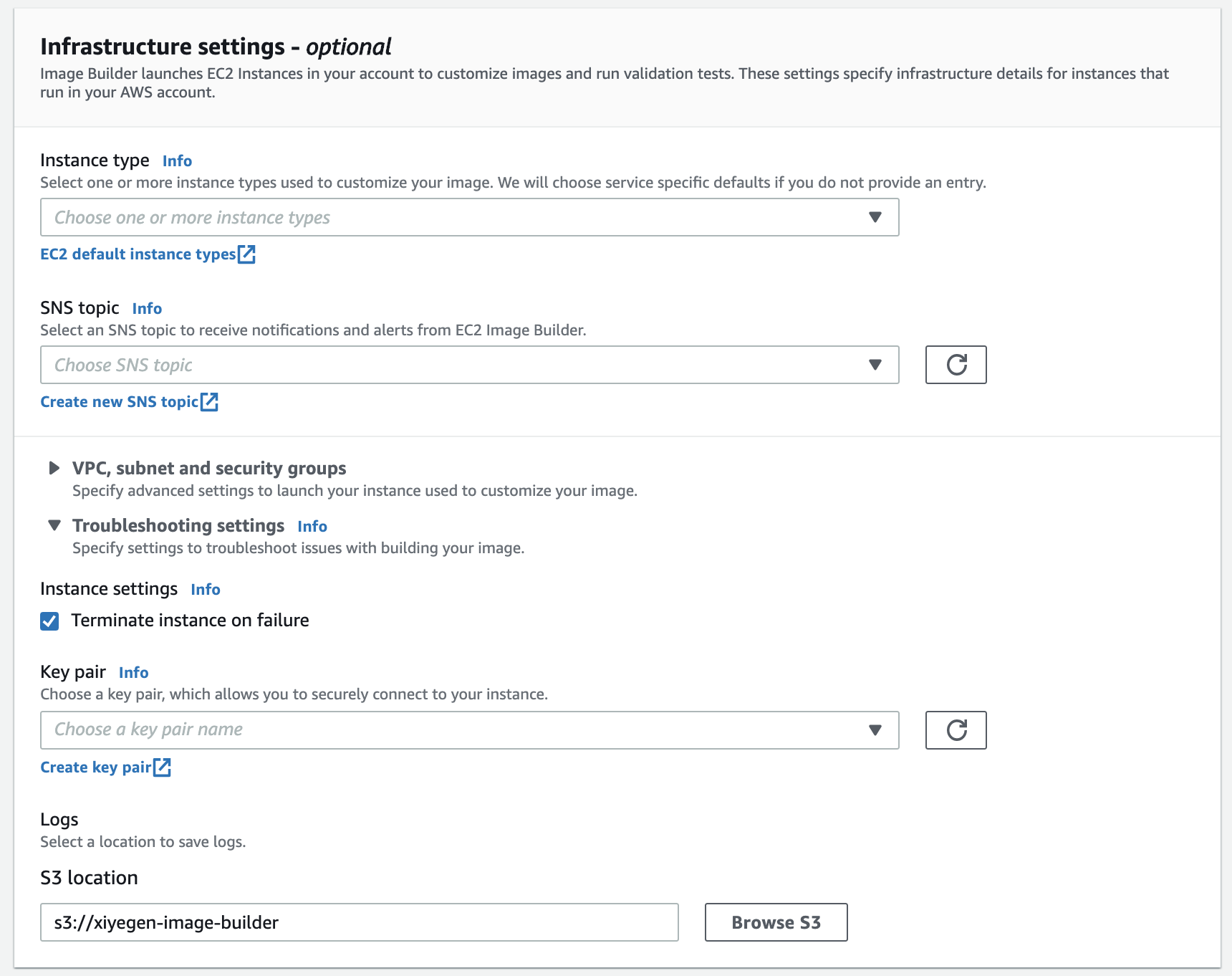Click external link icon beside EC2 default instance types
1232x976 pixels.
pos(246,254)
